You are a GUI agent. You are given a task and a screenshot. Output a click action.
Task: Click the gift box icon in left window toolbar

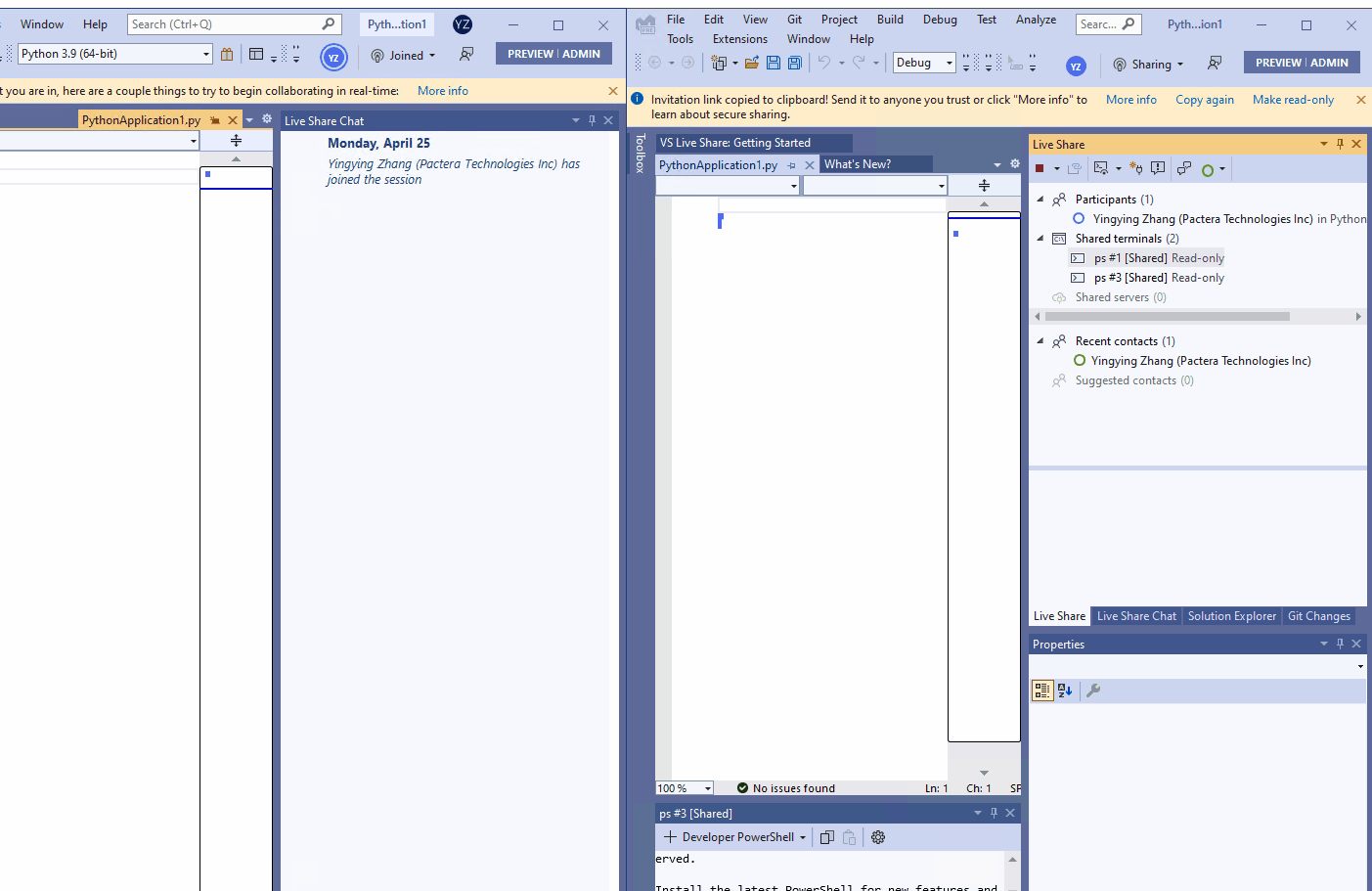tap(227, 54)
